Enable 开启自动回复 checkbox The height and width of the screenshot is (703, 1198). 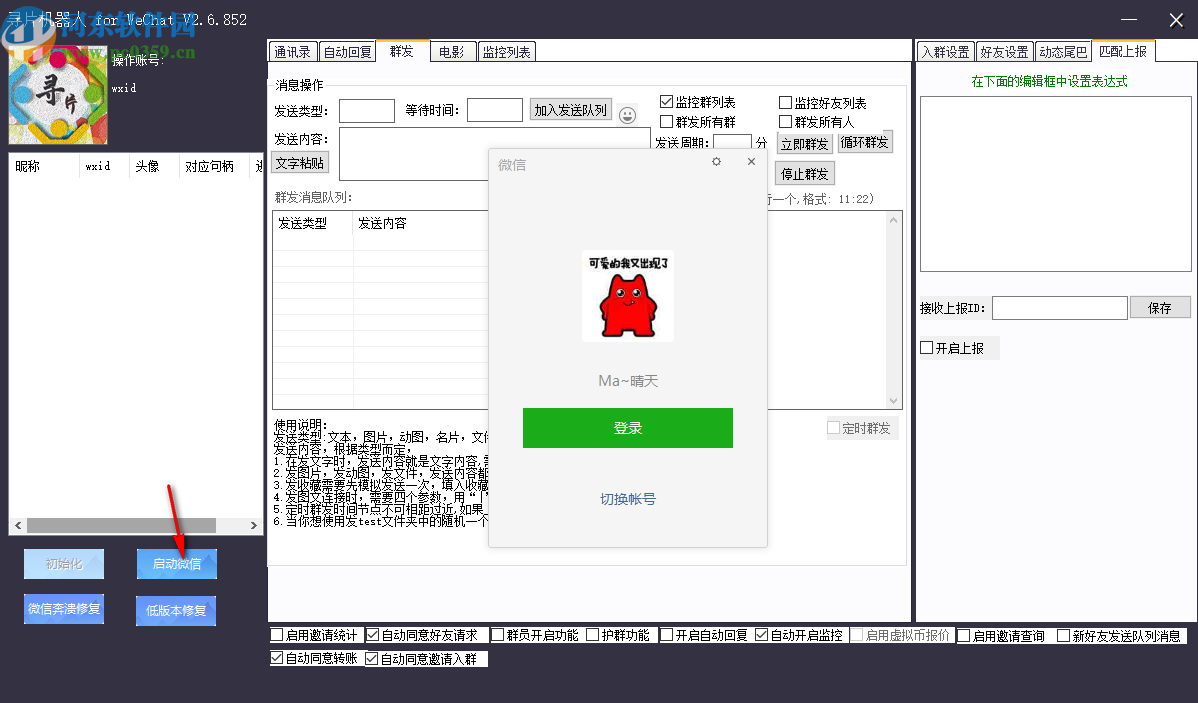(666, 635)
